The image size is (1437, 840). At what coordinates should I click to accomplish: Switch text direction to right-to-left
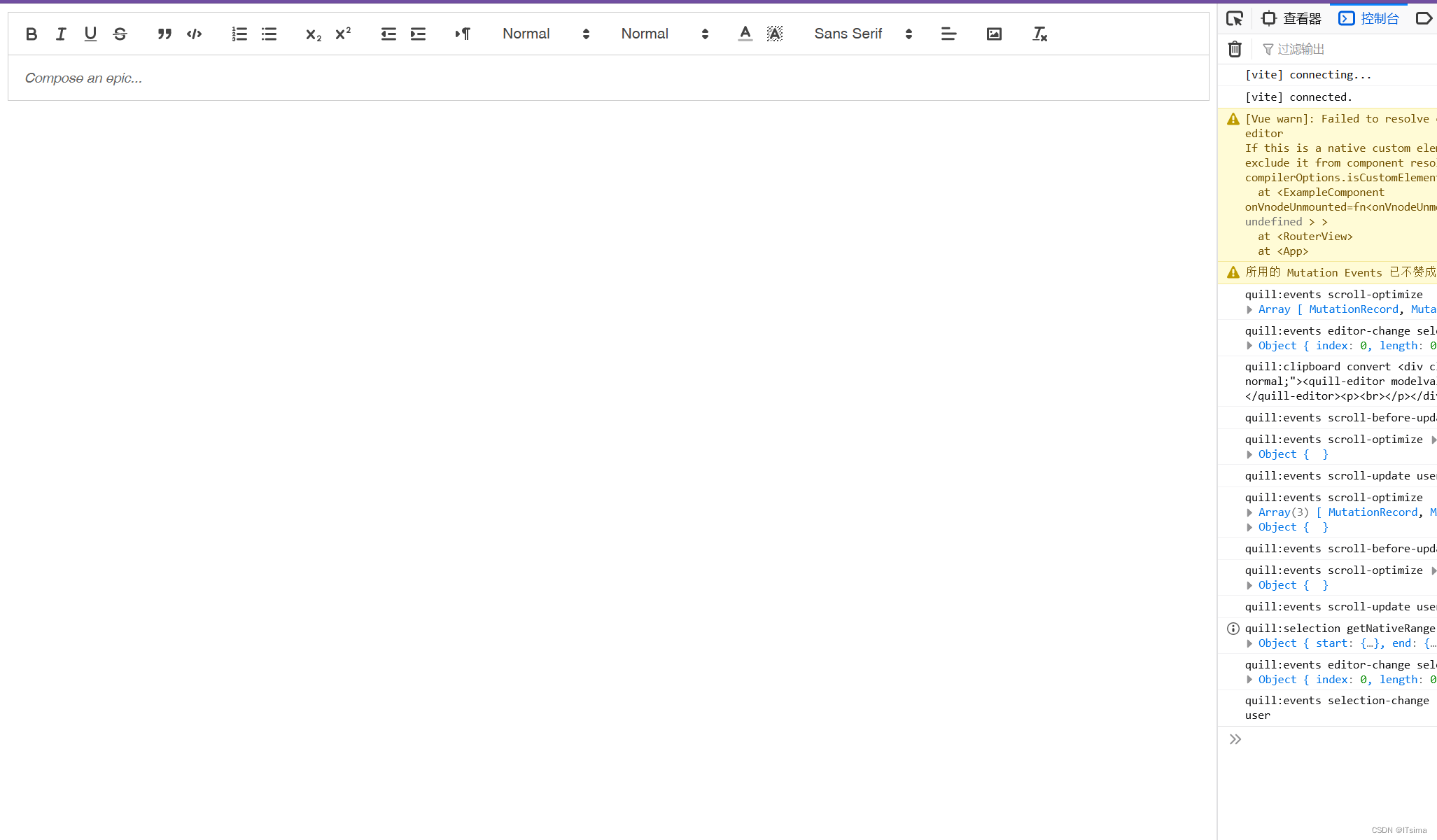pyautogui.click(x=463, y=34)
